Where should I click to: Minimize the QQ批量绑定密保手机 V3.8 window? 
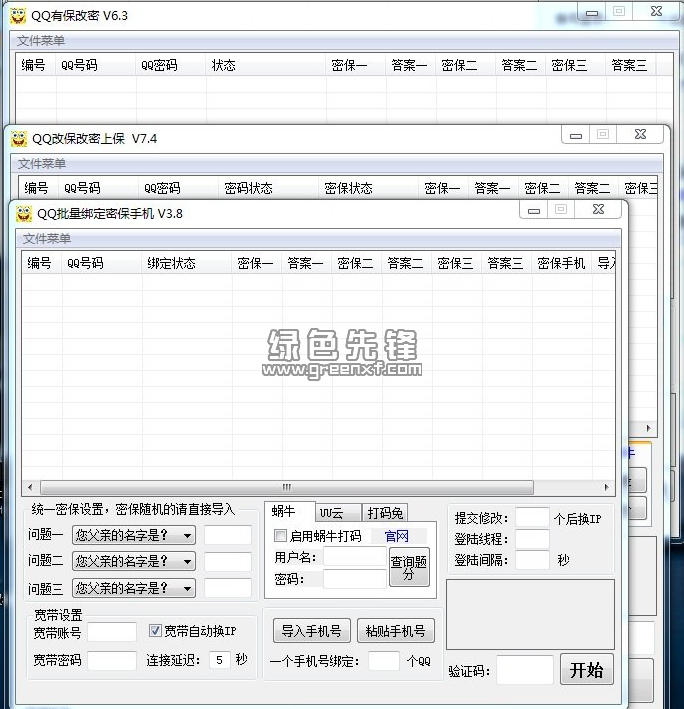tap(533, 210)
